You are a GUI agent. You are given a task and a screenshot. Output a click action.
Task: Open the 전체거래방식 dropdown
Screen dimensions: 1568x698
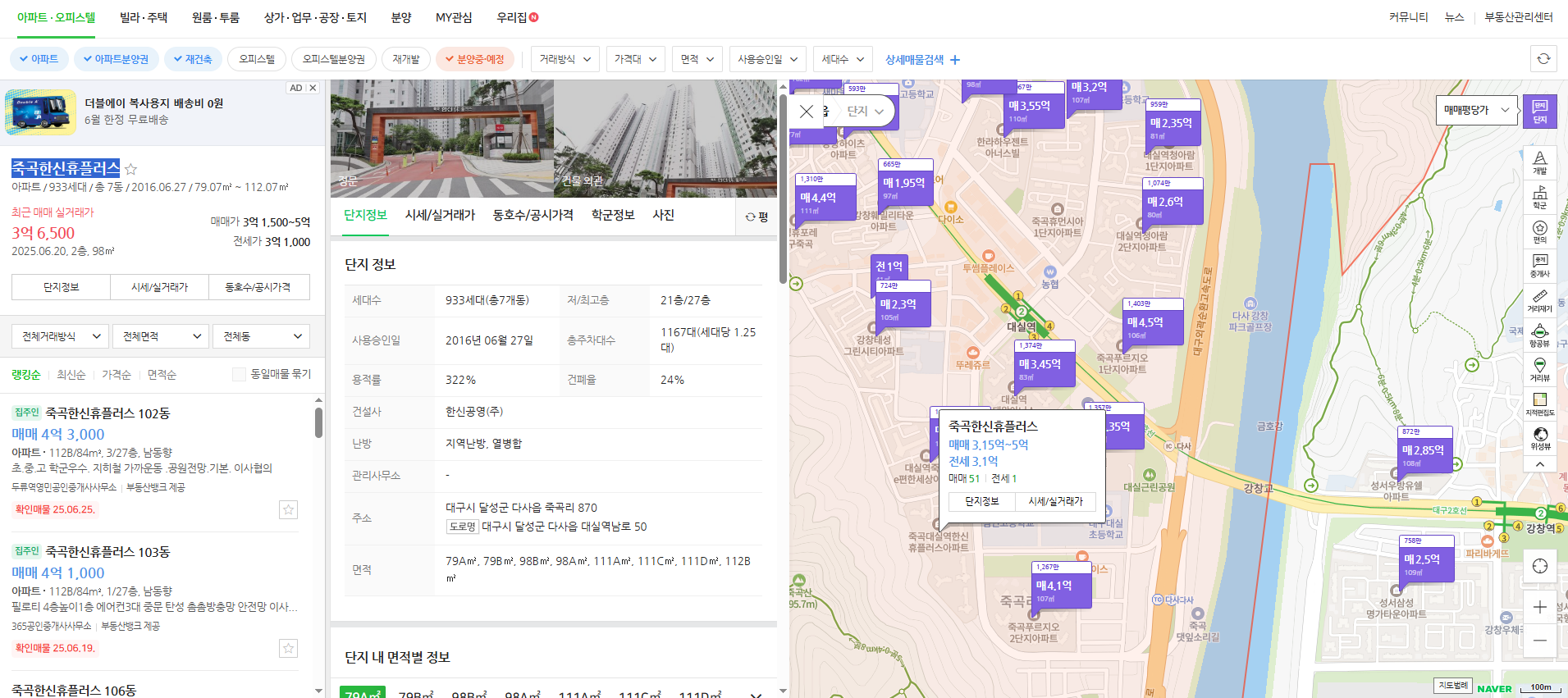click(x=61, y=336)
